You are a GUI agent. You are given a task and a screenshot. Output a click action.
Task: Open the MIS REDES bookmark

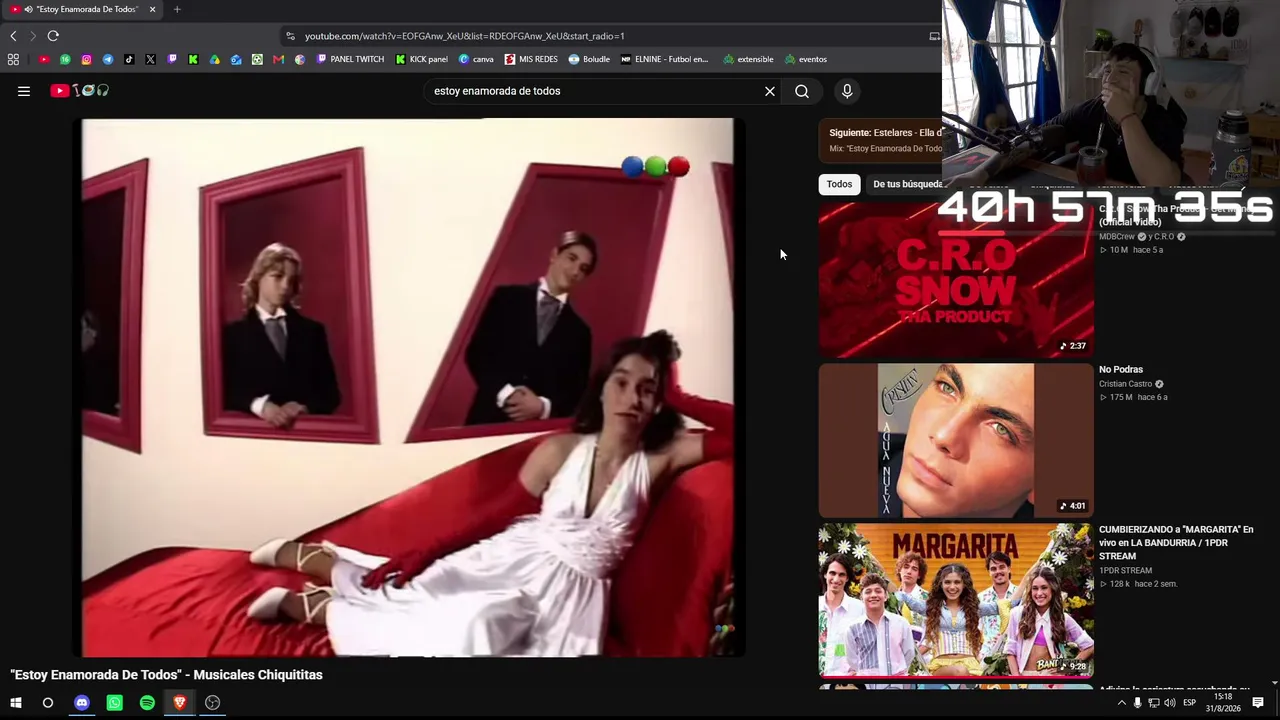(531, 59)
